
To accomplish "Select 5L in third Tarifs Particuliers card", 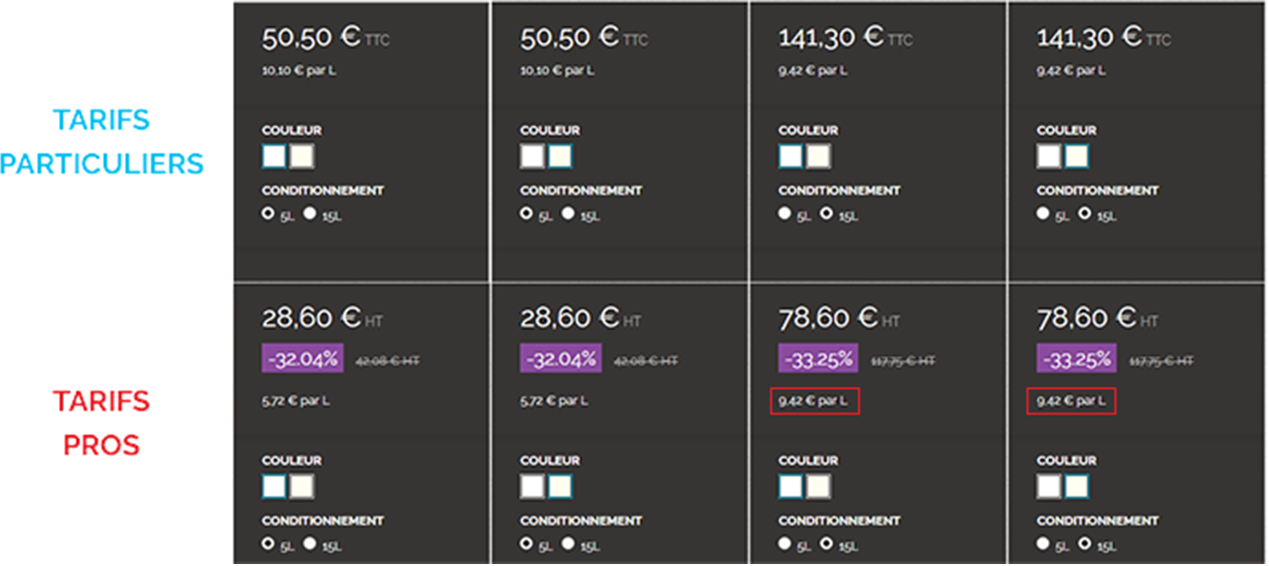I will tap(785, 213).
